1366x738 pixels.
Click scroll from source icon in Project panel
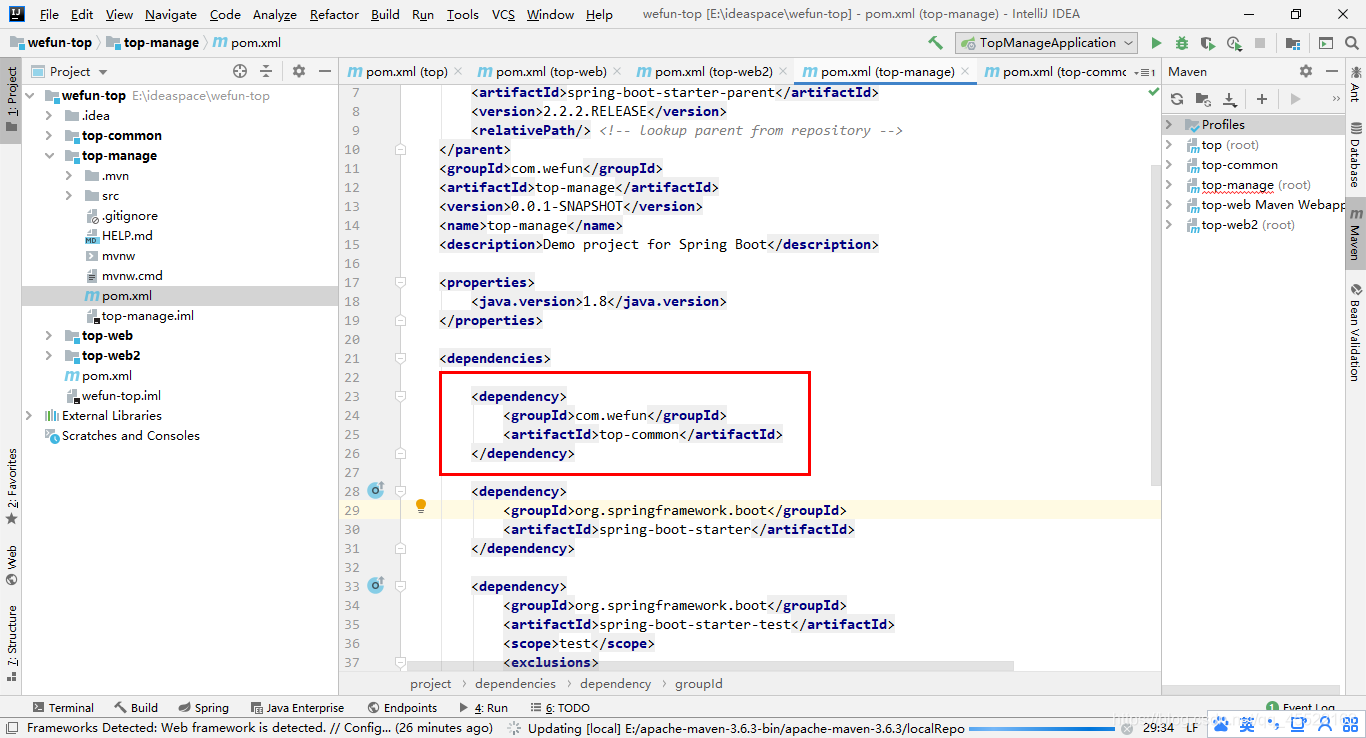click(x=240, y=71)
